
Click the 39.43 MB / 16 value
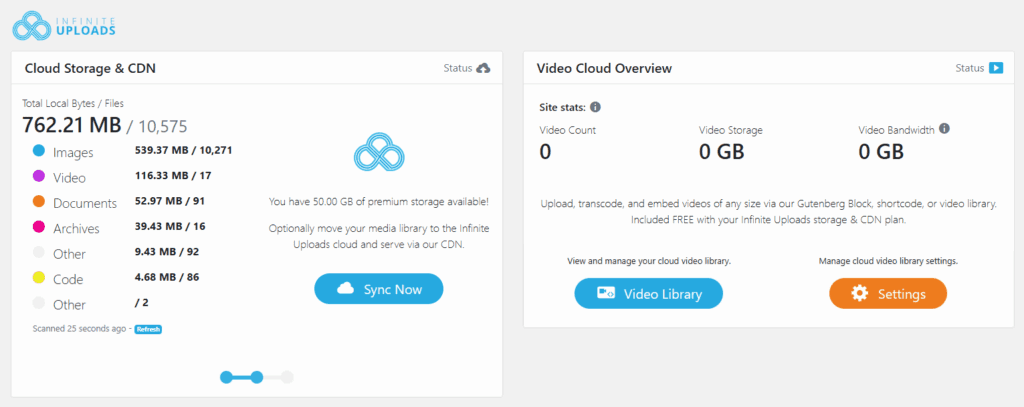pyautogui.click(x=170, y=226)
